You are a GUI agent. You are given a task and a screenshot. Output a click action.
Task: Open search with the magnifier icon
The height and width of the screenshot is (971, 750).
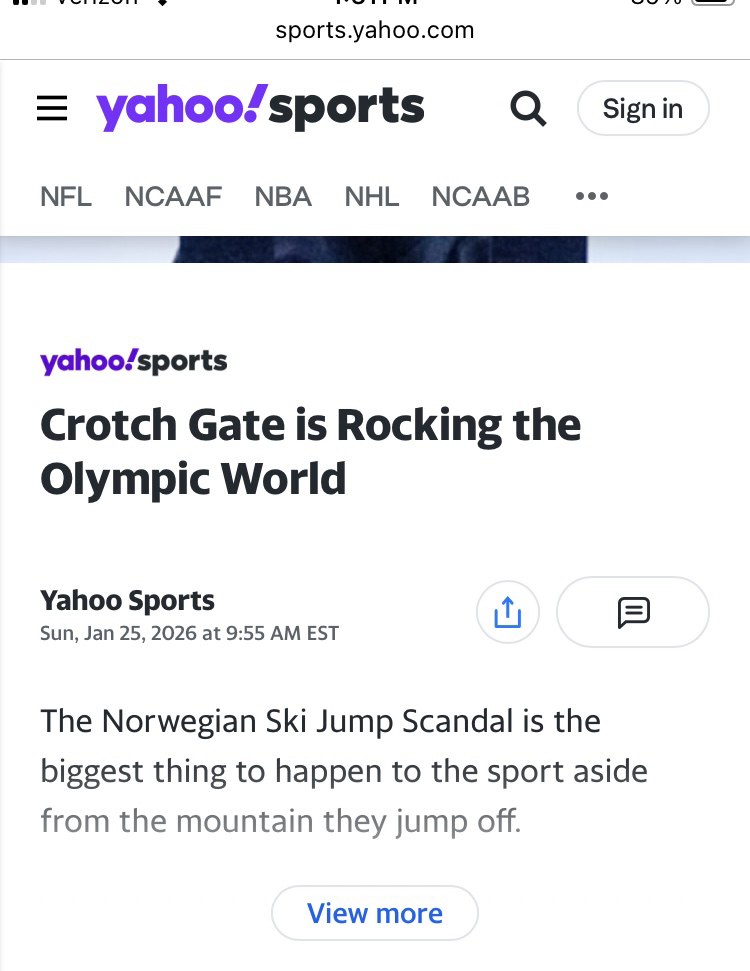(x=528, y=108)
